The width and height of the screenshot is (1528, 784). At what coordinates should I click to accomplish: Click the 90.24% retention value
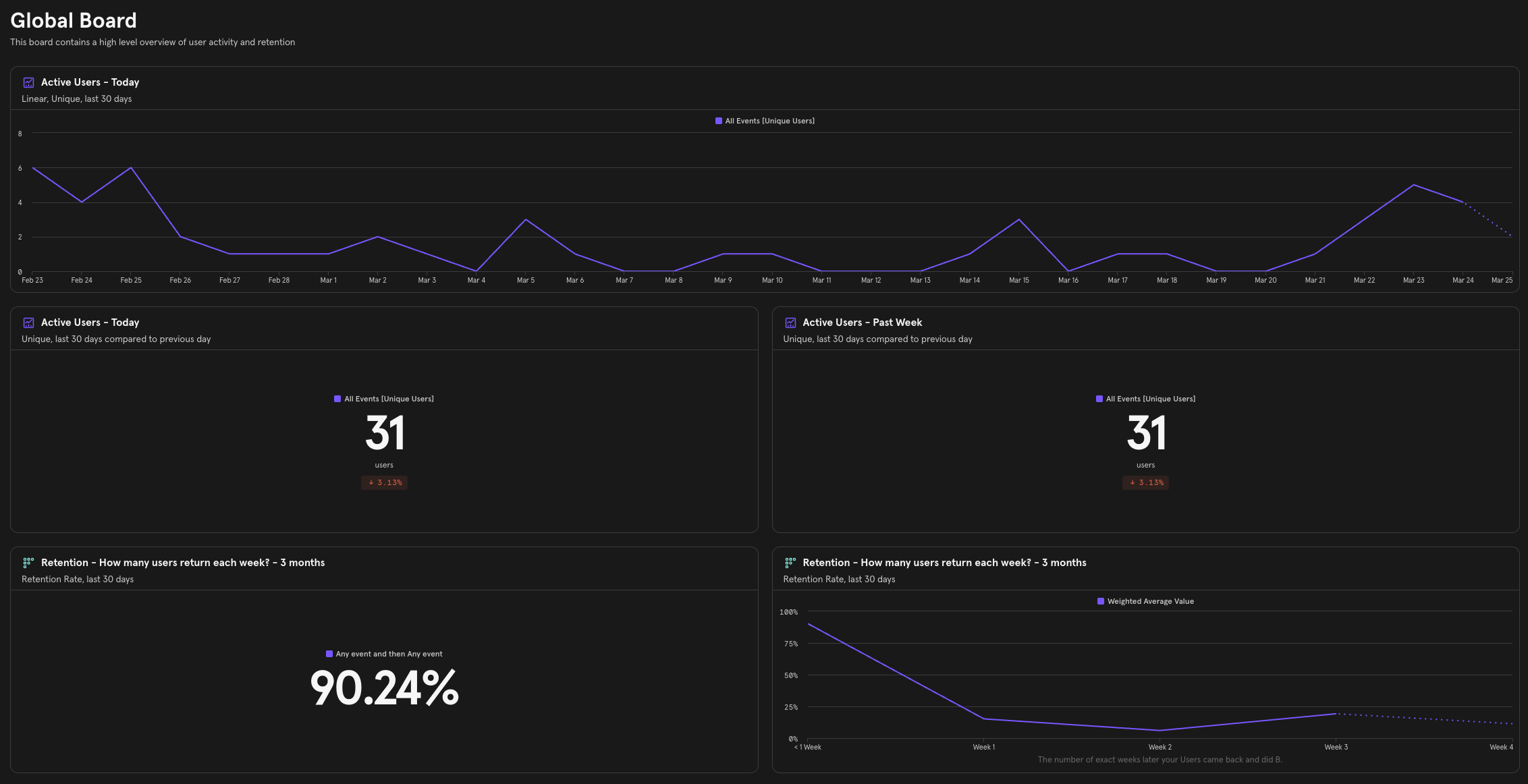click(383, 690)
